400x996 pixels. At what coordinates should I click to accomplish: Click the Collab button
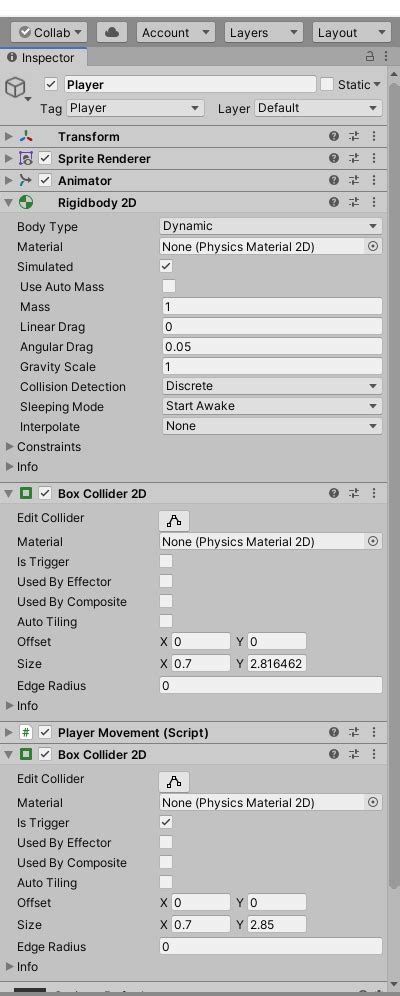tap(50, 32)
